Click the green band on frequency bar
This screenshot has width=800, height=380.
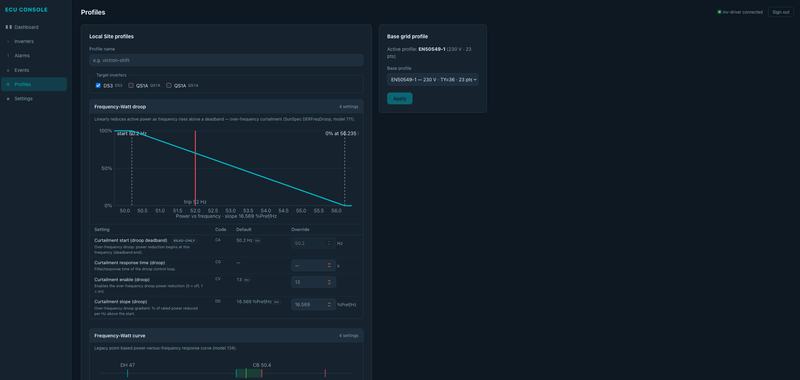click(x=248, y=373)
